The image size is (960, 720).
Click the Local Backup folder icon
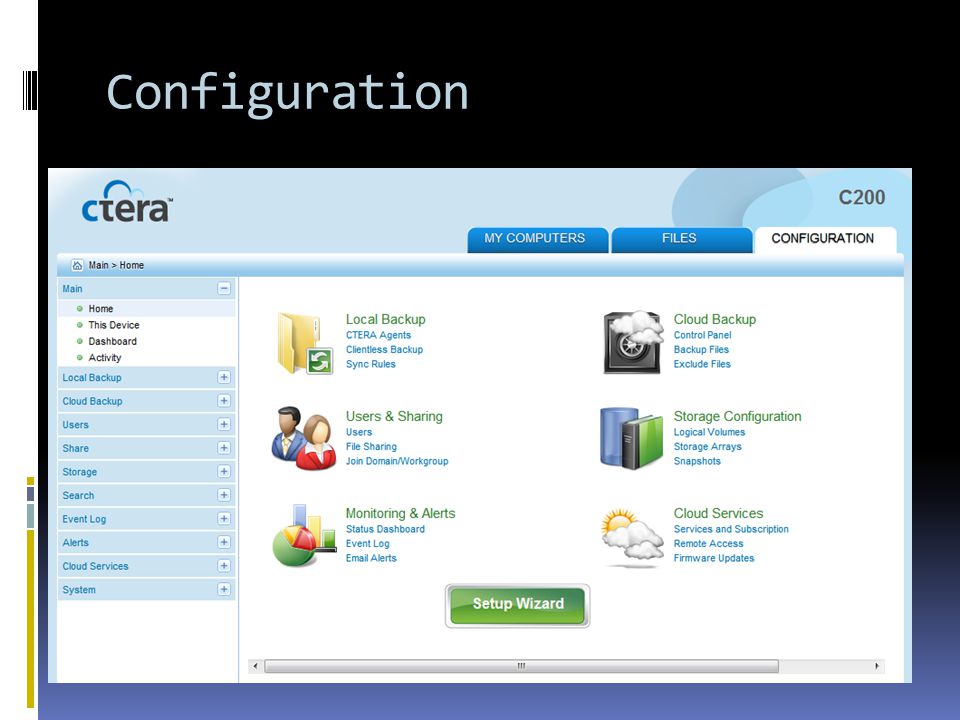point(304,343)
